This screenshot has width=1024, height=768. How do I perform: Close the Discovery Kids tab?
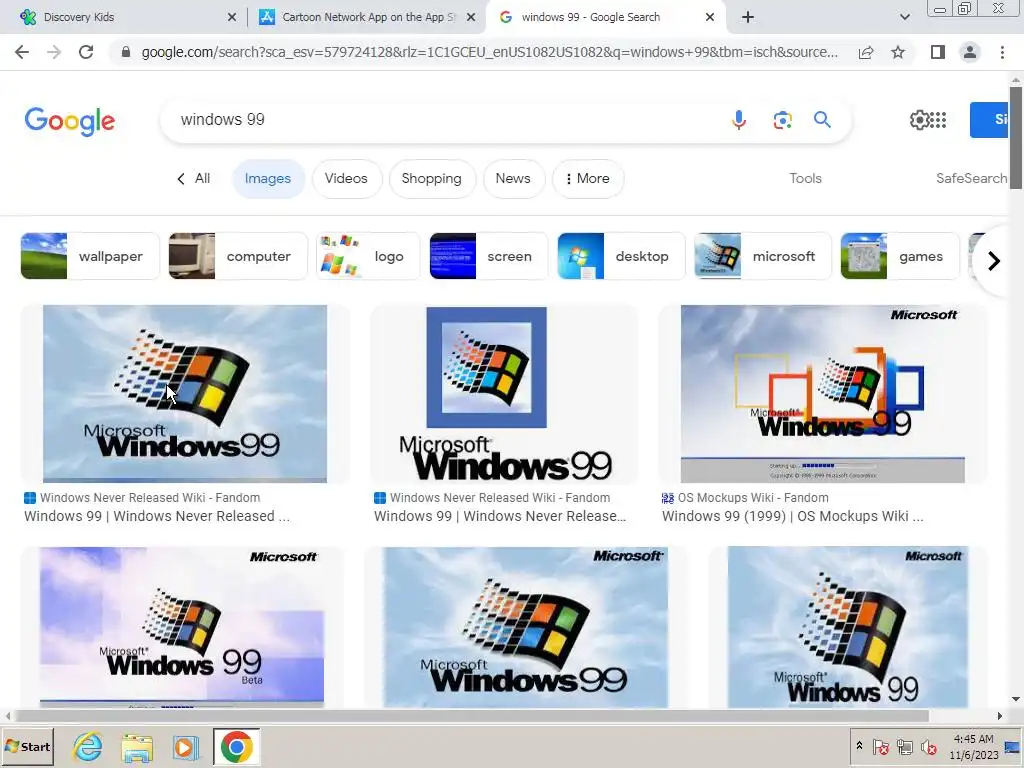click(x=232, y=18)
